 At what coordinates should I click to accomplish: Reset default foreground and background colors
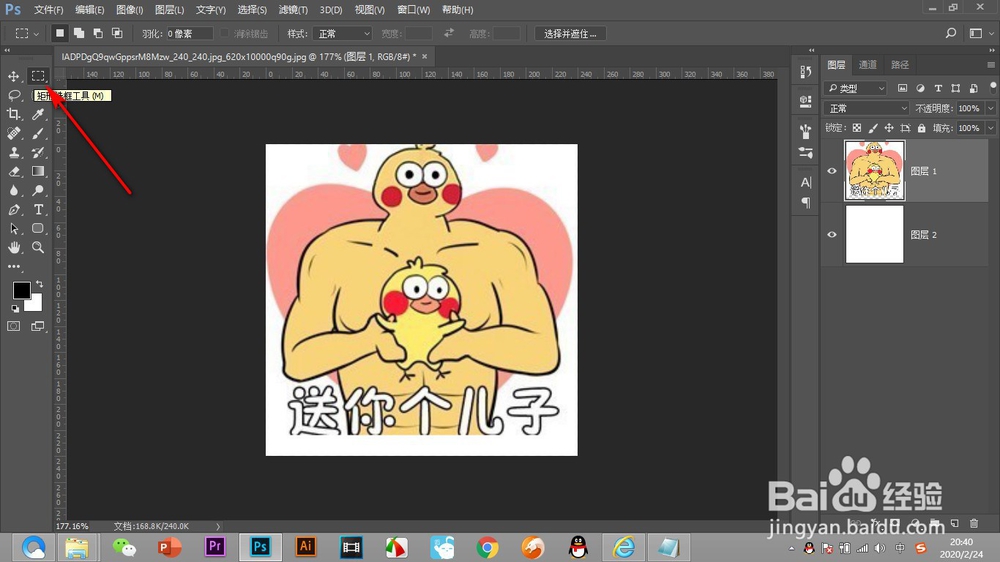(15, 309)
